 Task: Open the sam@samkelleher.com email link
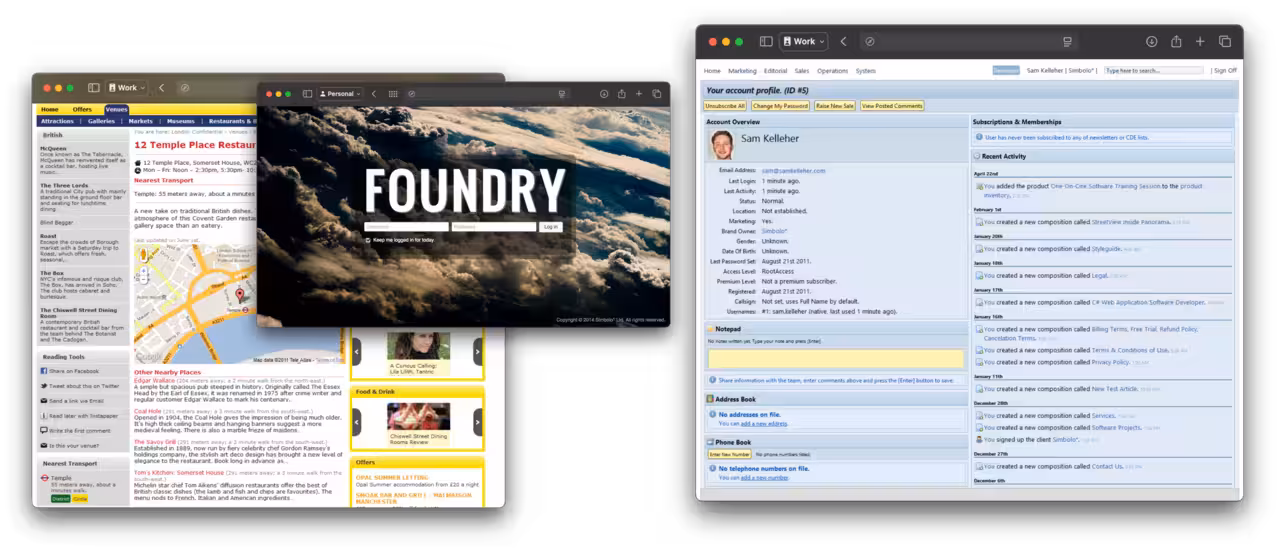(x=794, y=171)
